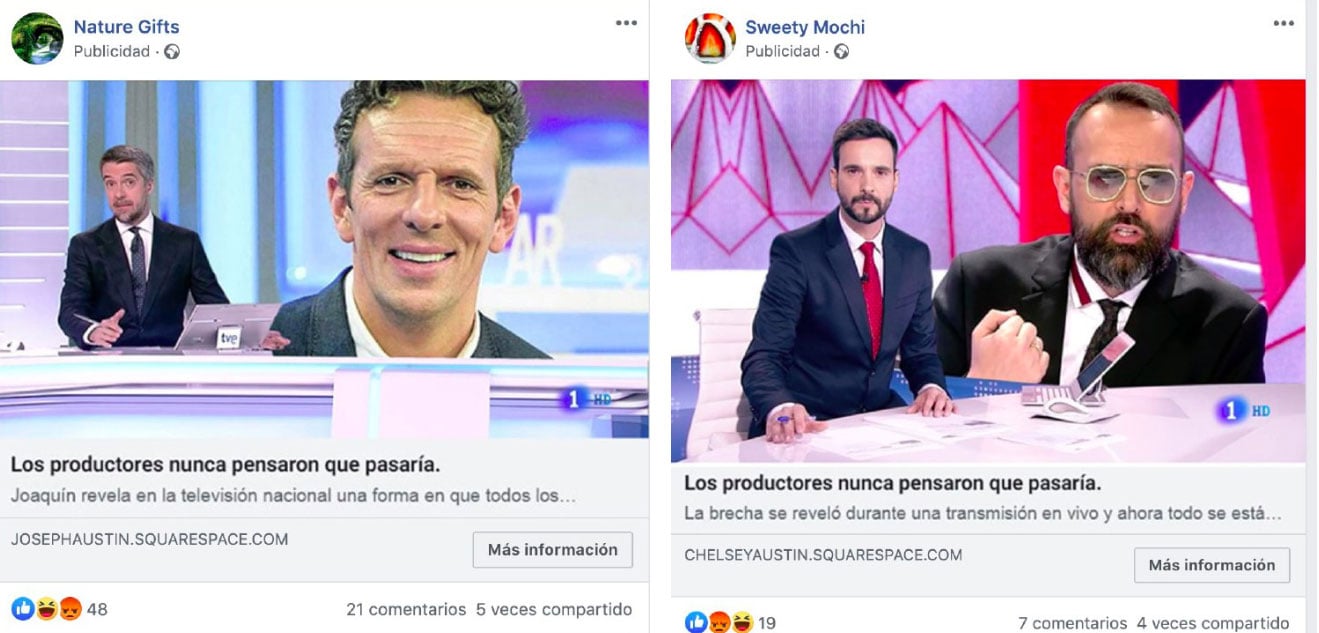Open Nature Gifts ad image with smiling man
Viewport: 1319px width, 633px height.
[x=324, y=259]
